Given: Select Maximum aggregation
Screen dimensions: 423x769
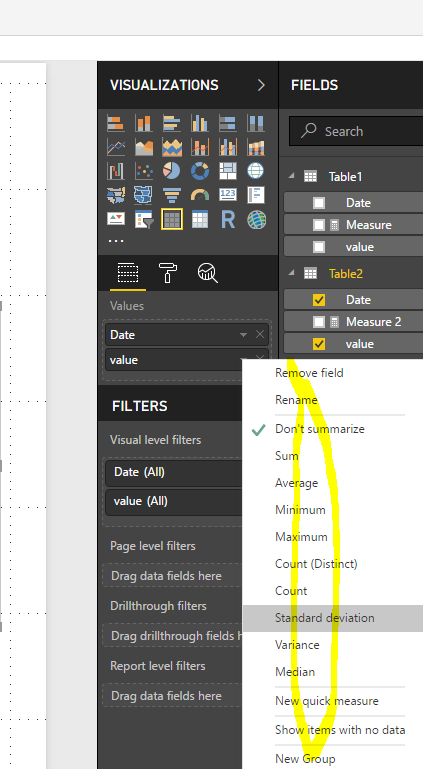Looking at the screenshot, I should coord(301,537).
